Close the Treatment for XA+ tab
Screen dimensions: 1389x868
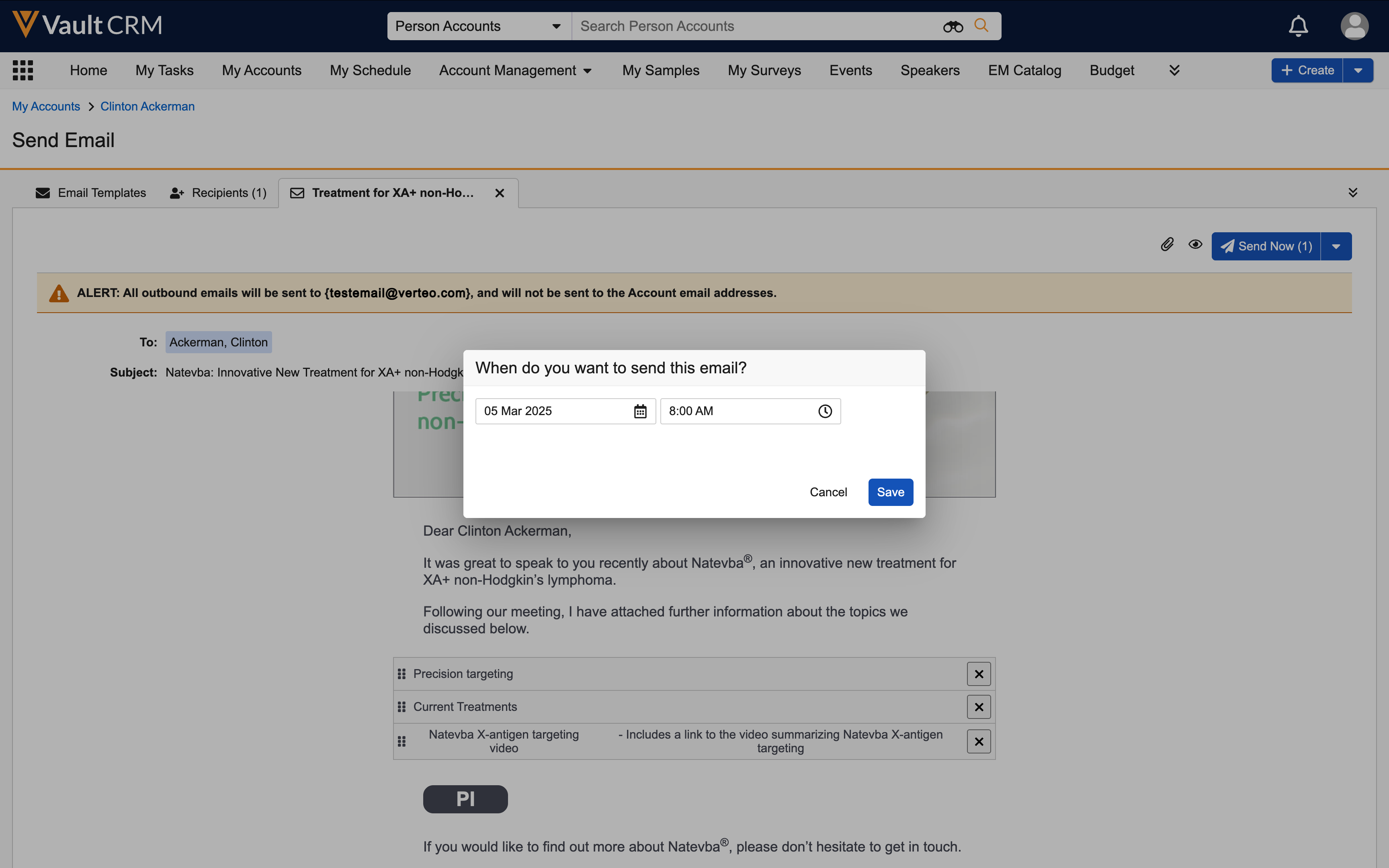point(499,193)
